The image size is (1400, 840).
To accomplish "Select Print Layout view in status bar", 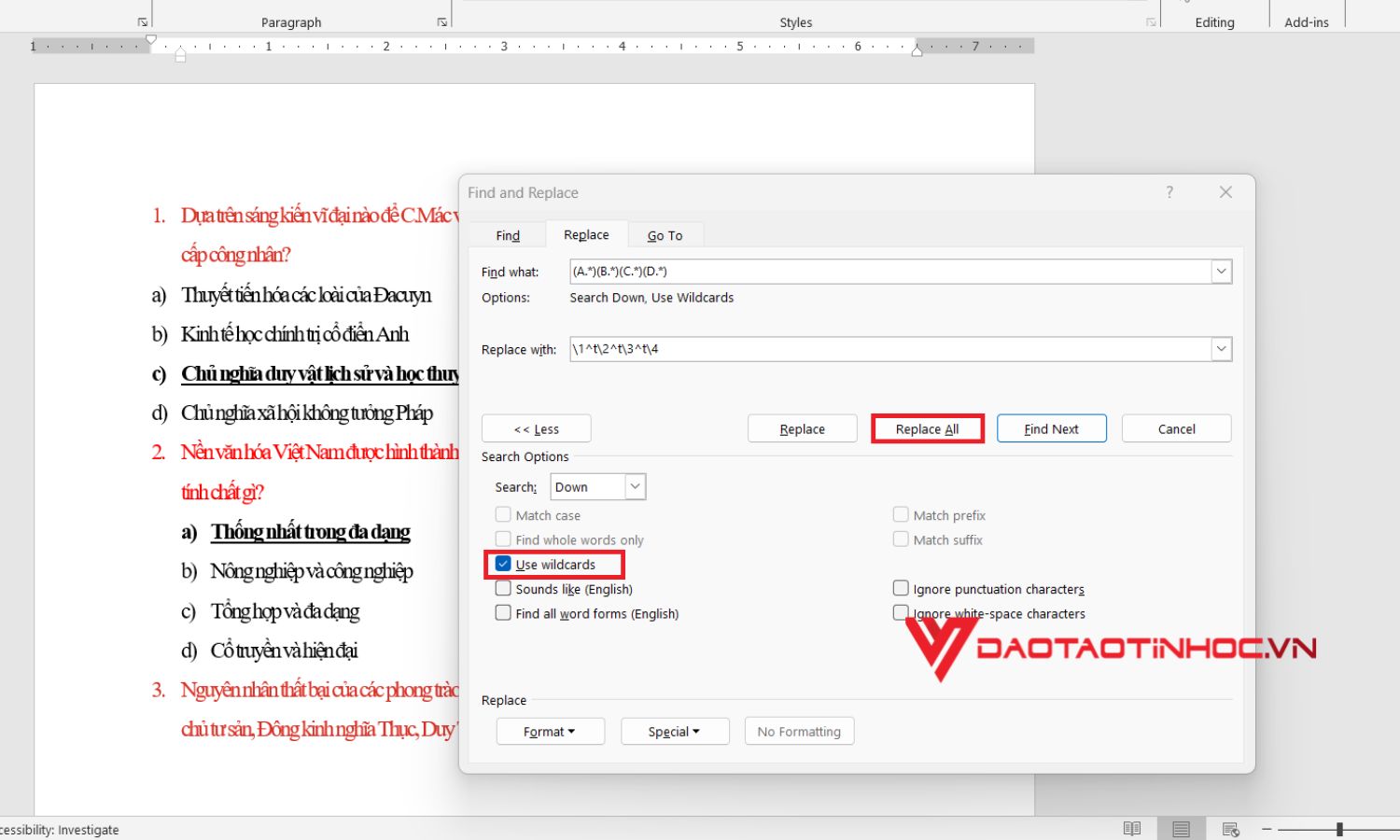I will tap(1182, 829).
